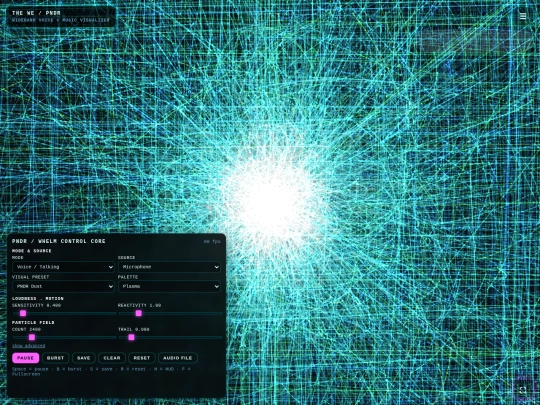
Task: Click the PARTICLE FIELD section heading
Action: [x=33, y=322]
